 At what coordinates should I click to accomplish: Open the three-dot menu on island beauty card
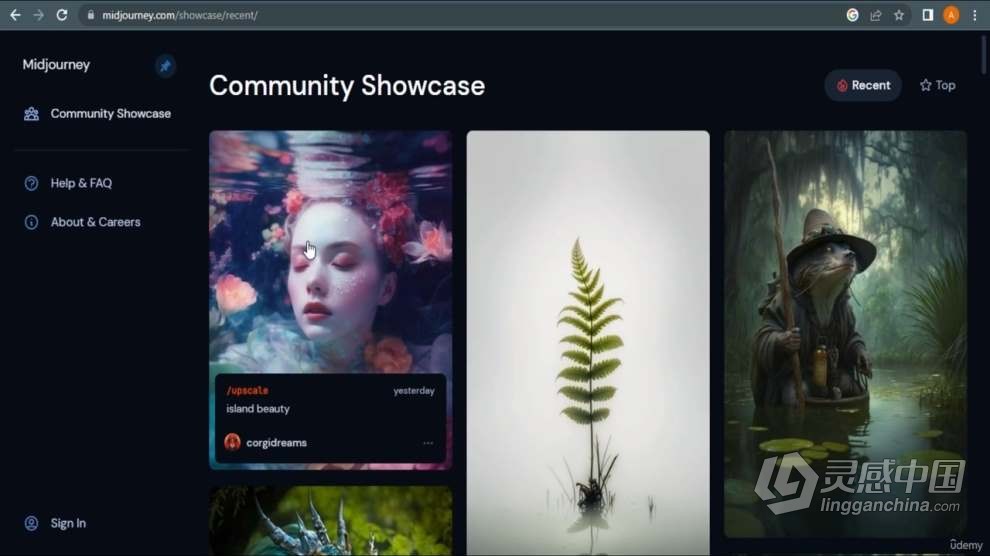428,443
